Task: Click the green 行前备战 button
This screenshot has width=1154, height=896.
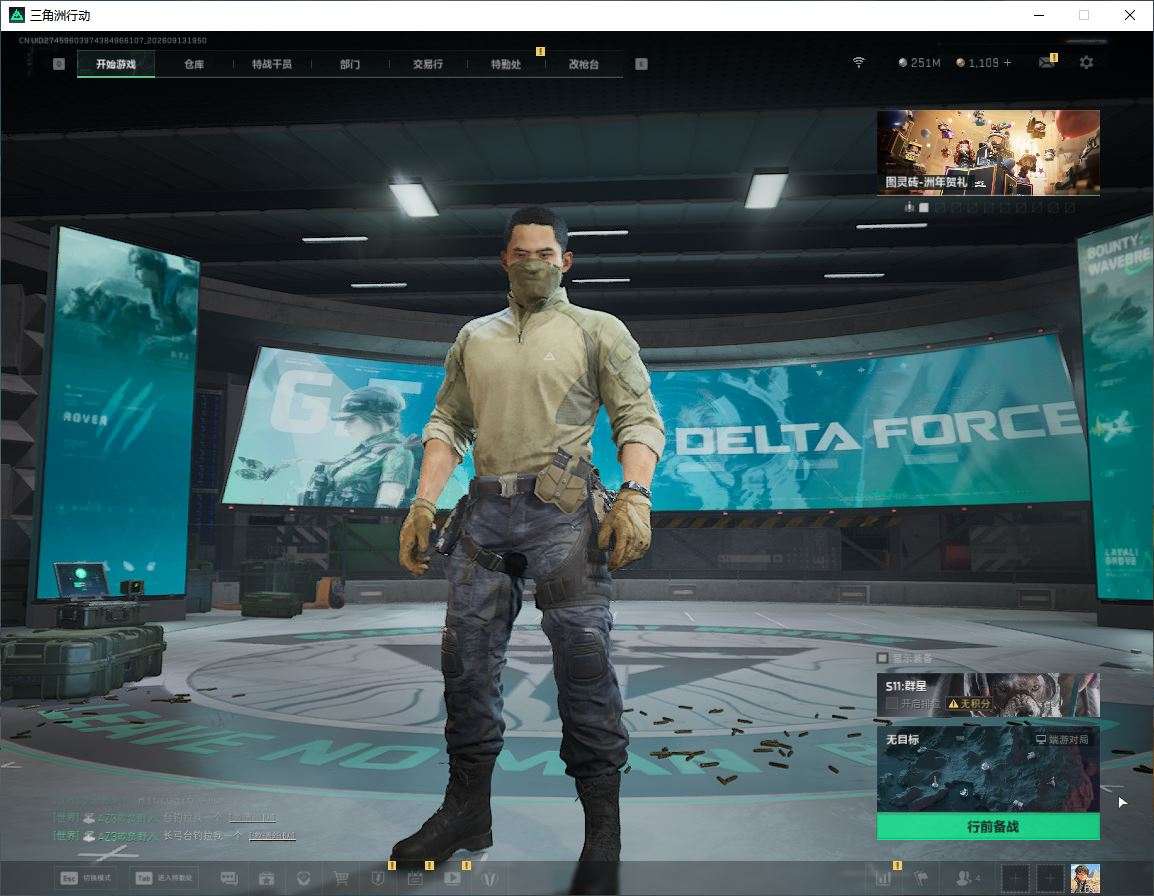Action: [988, 827]
